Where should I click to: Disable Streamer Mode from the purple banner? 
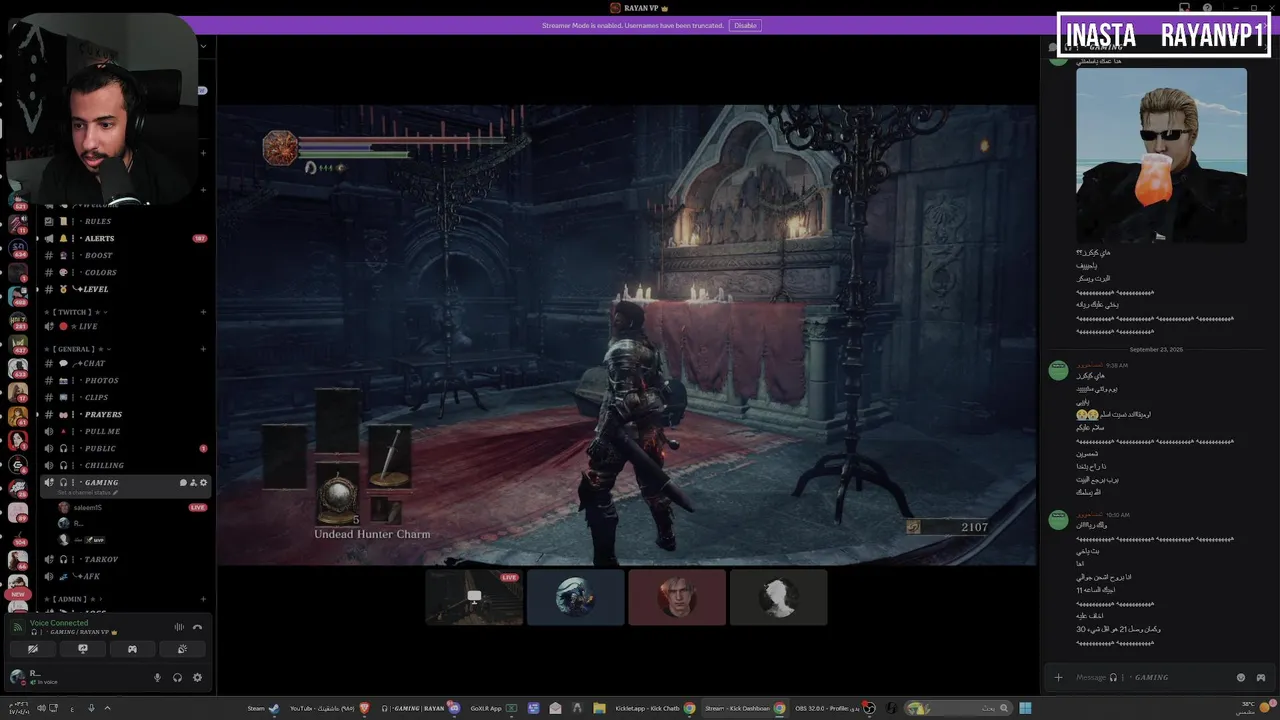(x=745, y=25)
